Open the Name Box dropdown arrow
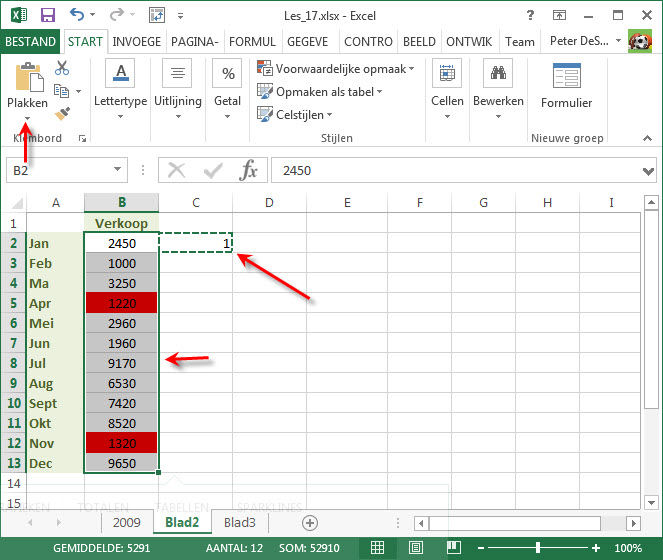Viewport: 663px width, 560px height. [118, 170]
